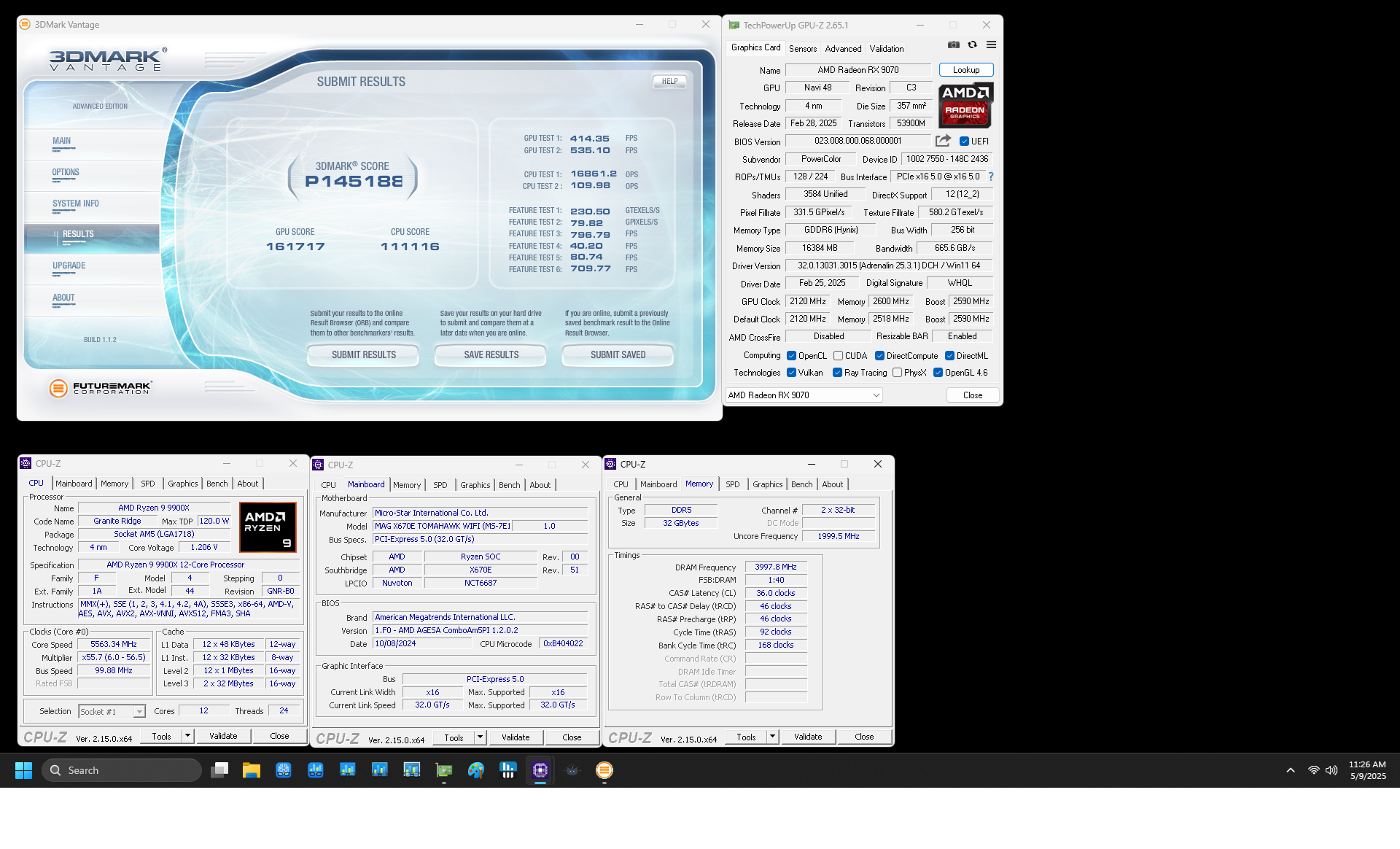Click the Lookup button in GPU-Z
Screen dimensions: 1400x849
tap(966, 70)
